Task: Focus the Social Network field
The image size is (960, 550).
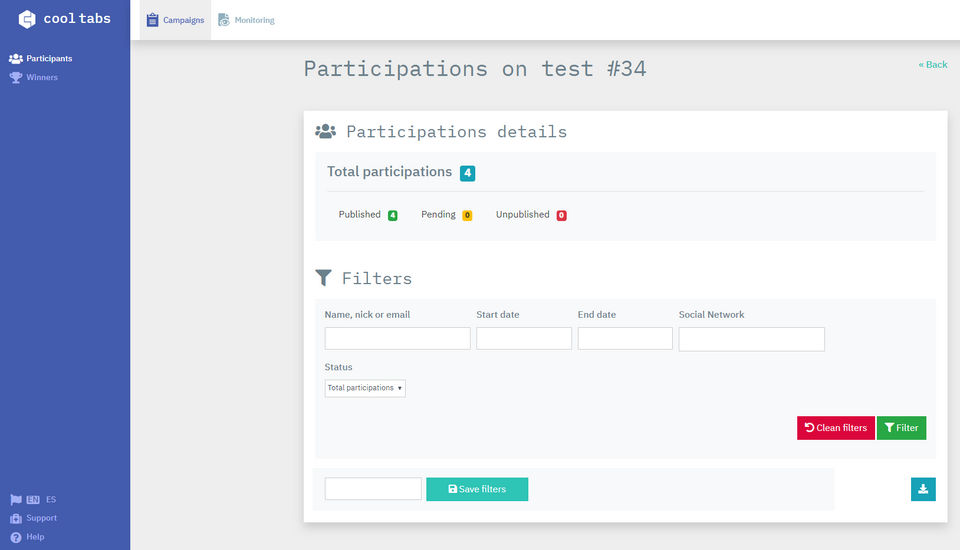Action: coord(752,339)
